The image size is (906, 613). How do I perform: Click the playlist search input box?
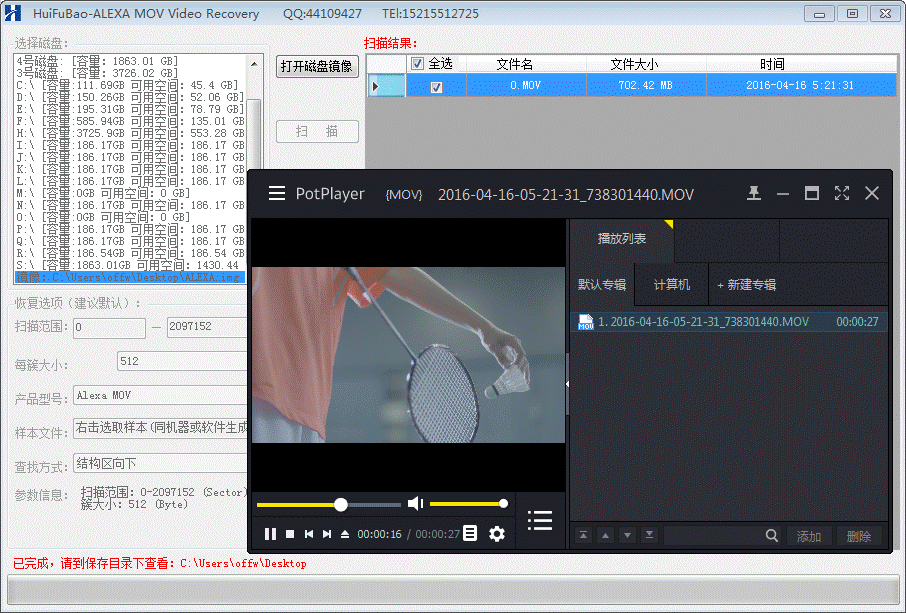point(713,536)
